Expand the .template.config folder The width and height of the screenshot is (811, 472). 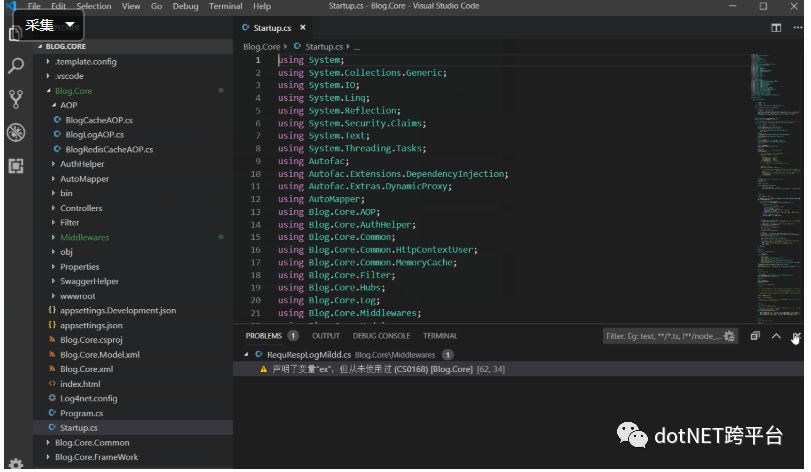48,62
